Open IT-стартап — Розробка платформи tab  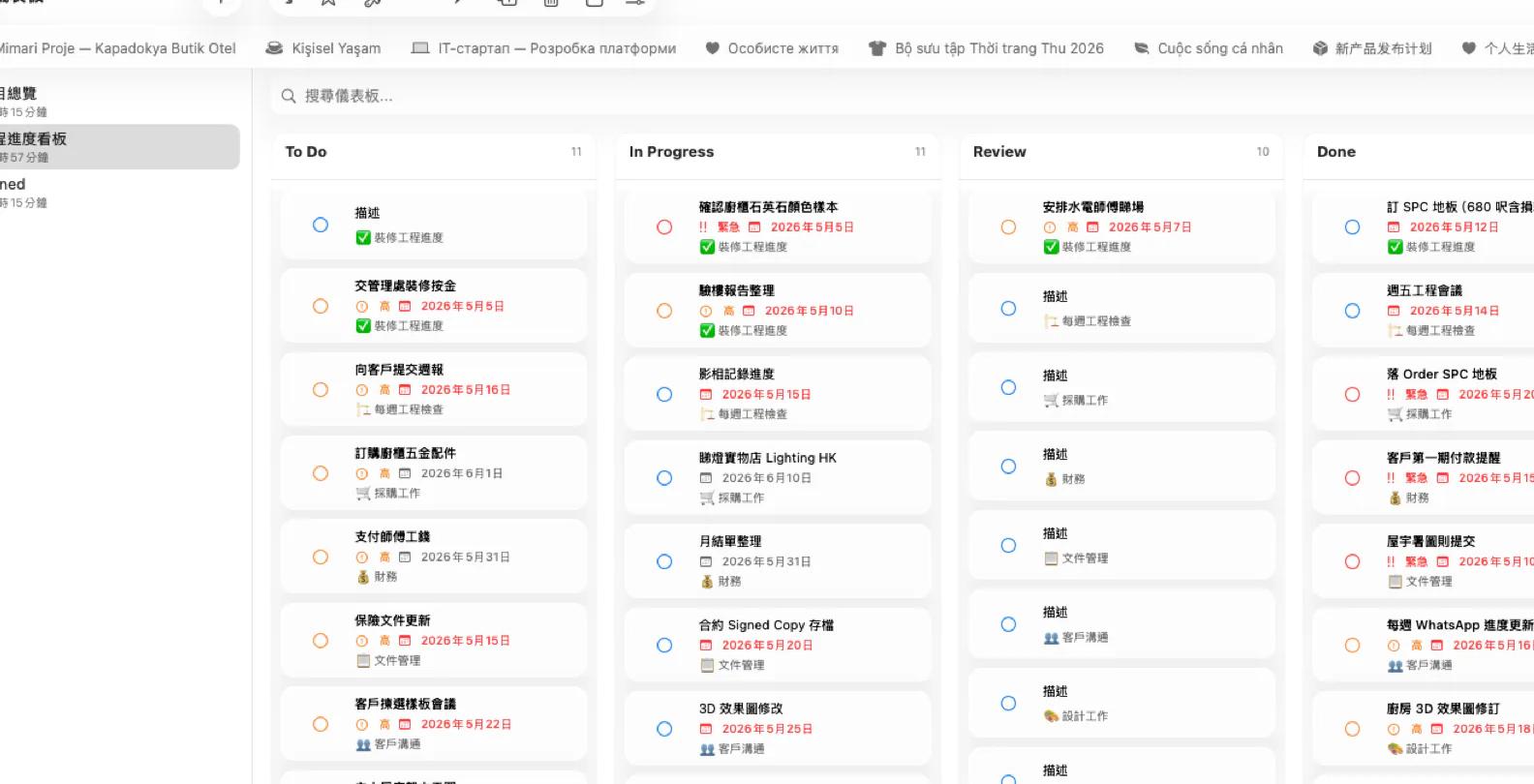[x=543, y=48]
